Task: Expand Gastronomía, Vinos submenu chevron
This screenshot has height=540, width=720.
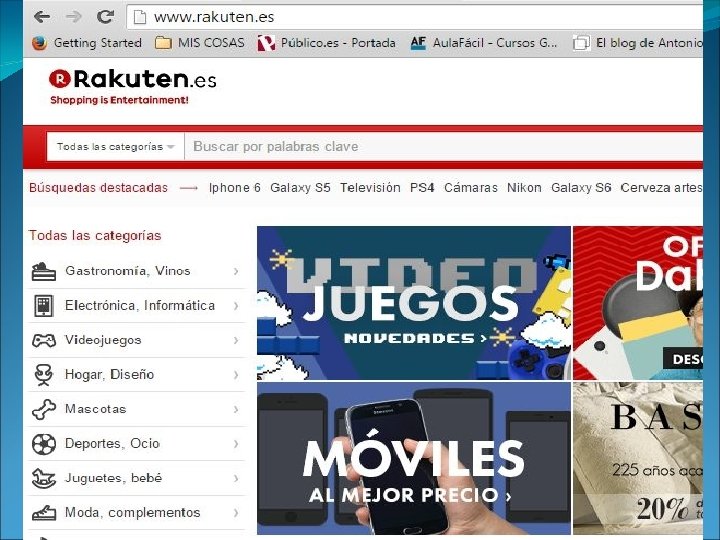Action: pyautogui.click(x=236, y=271)
